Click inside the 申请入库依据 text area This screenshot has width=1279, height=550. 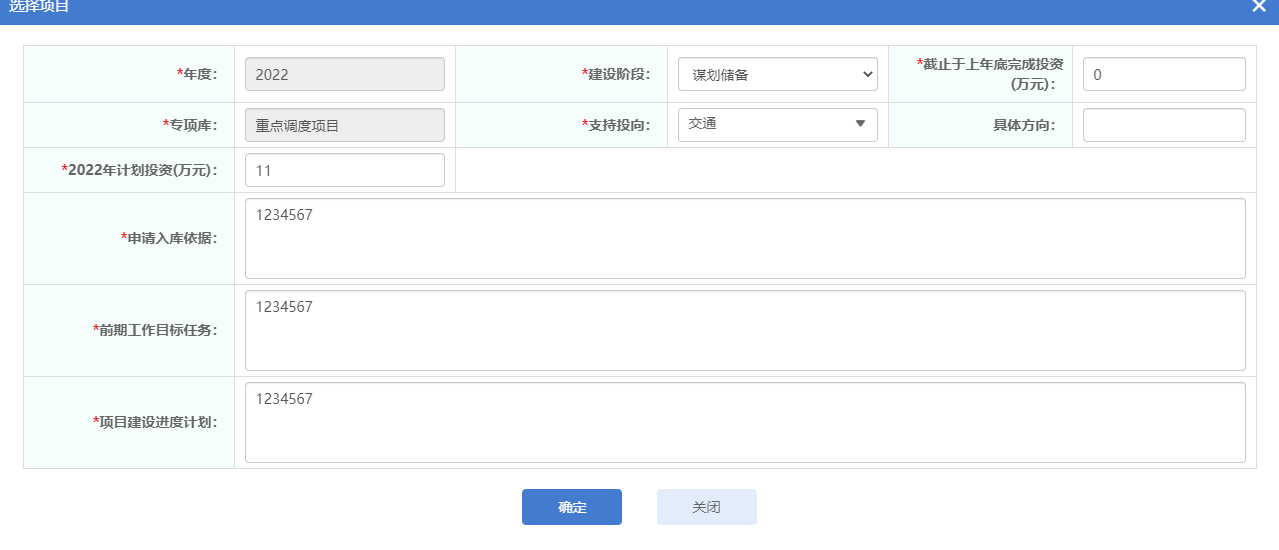point(744,238)
